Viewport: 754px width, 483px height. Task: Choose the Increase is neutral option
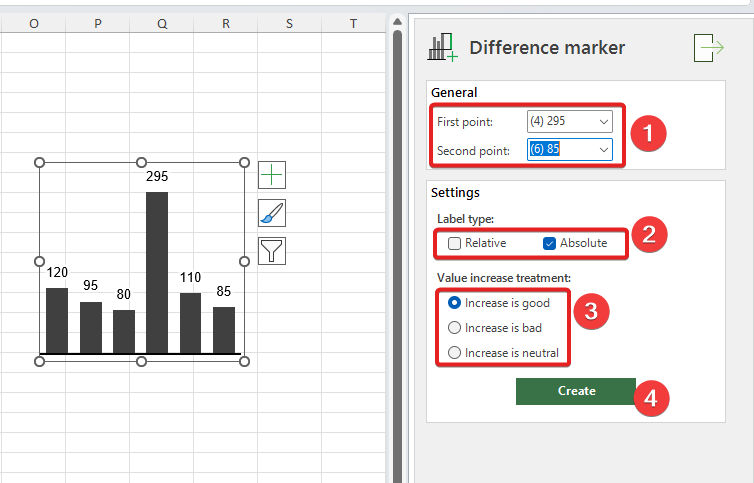coord(455,352)
